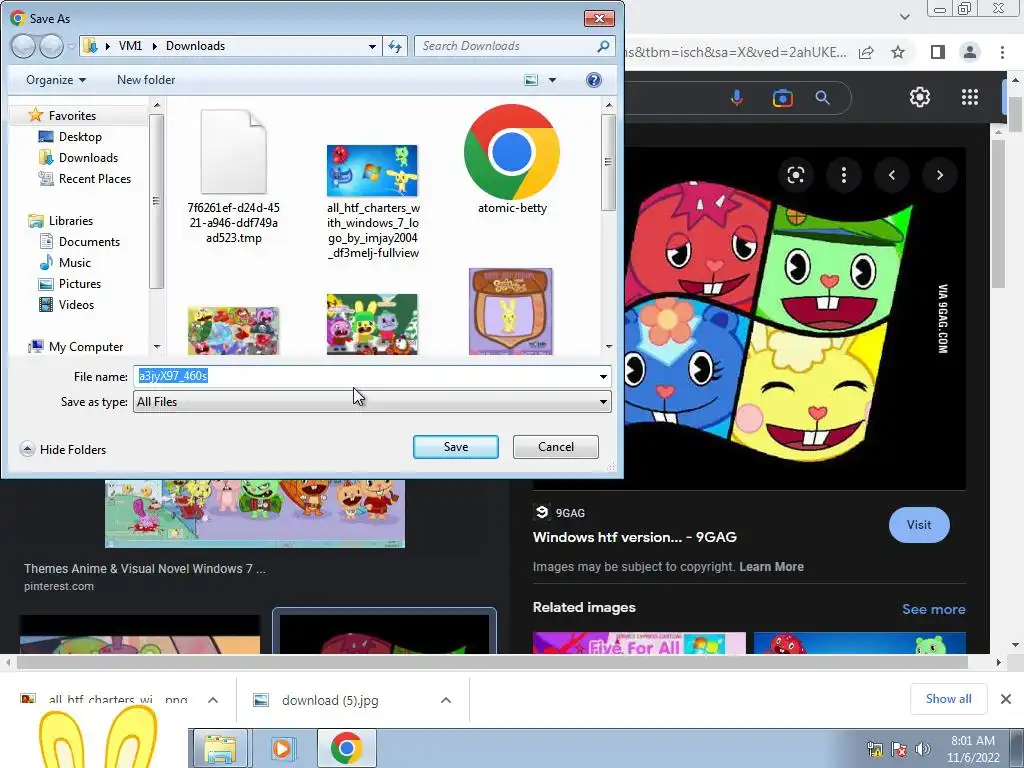Collapse folders with Hide Folders

point(63,449)
